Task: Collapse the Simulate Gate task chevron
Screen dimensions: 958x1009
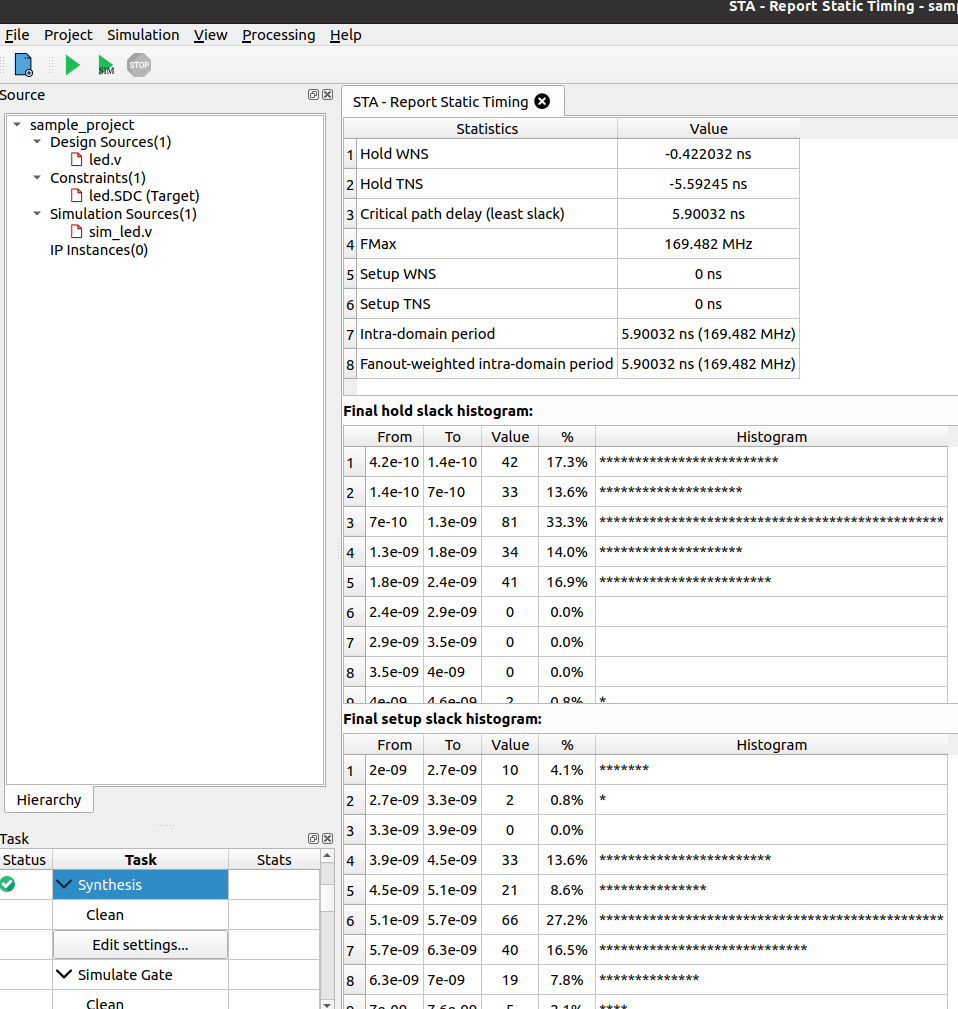Action: click(64, 974)
